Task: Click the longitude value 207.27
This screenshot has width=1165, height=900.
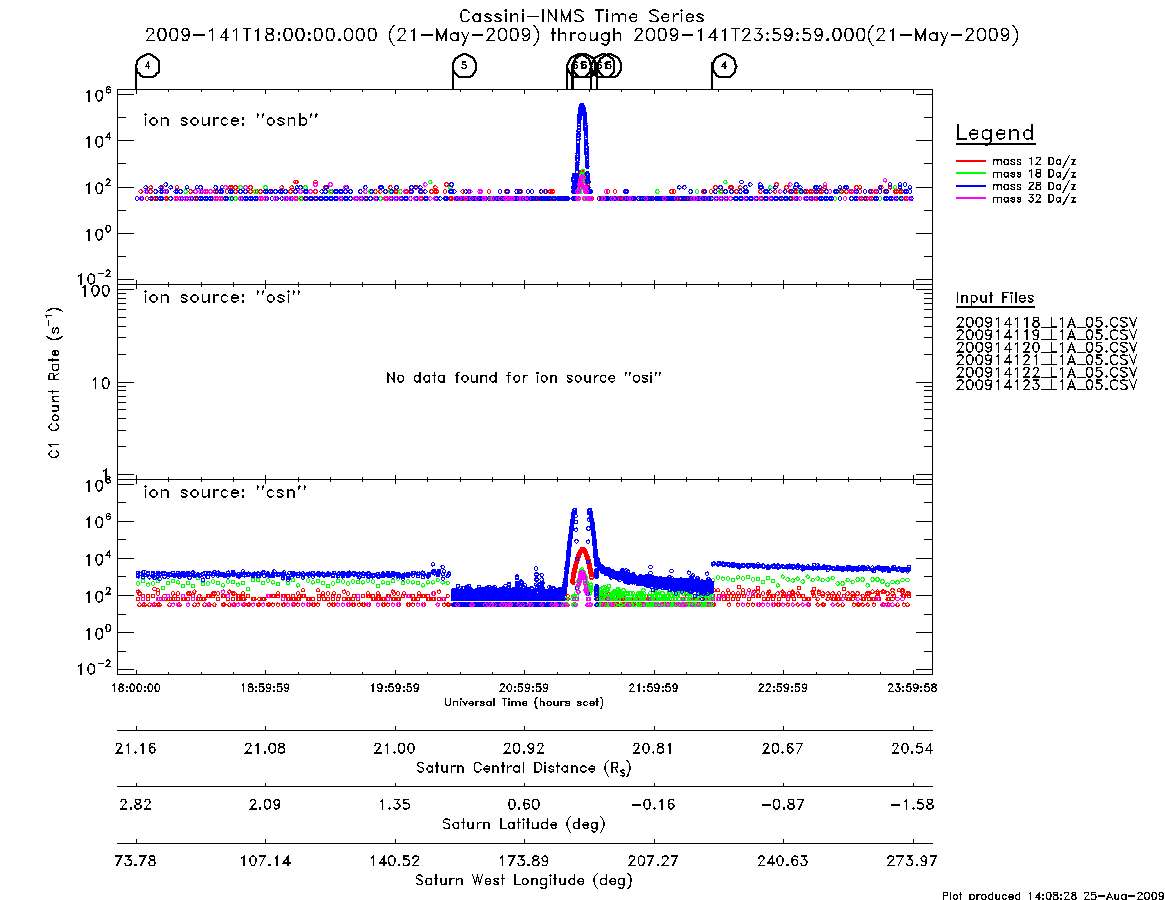Action: tap(653, 861)
